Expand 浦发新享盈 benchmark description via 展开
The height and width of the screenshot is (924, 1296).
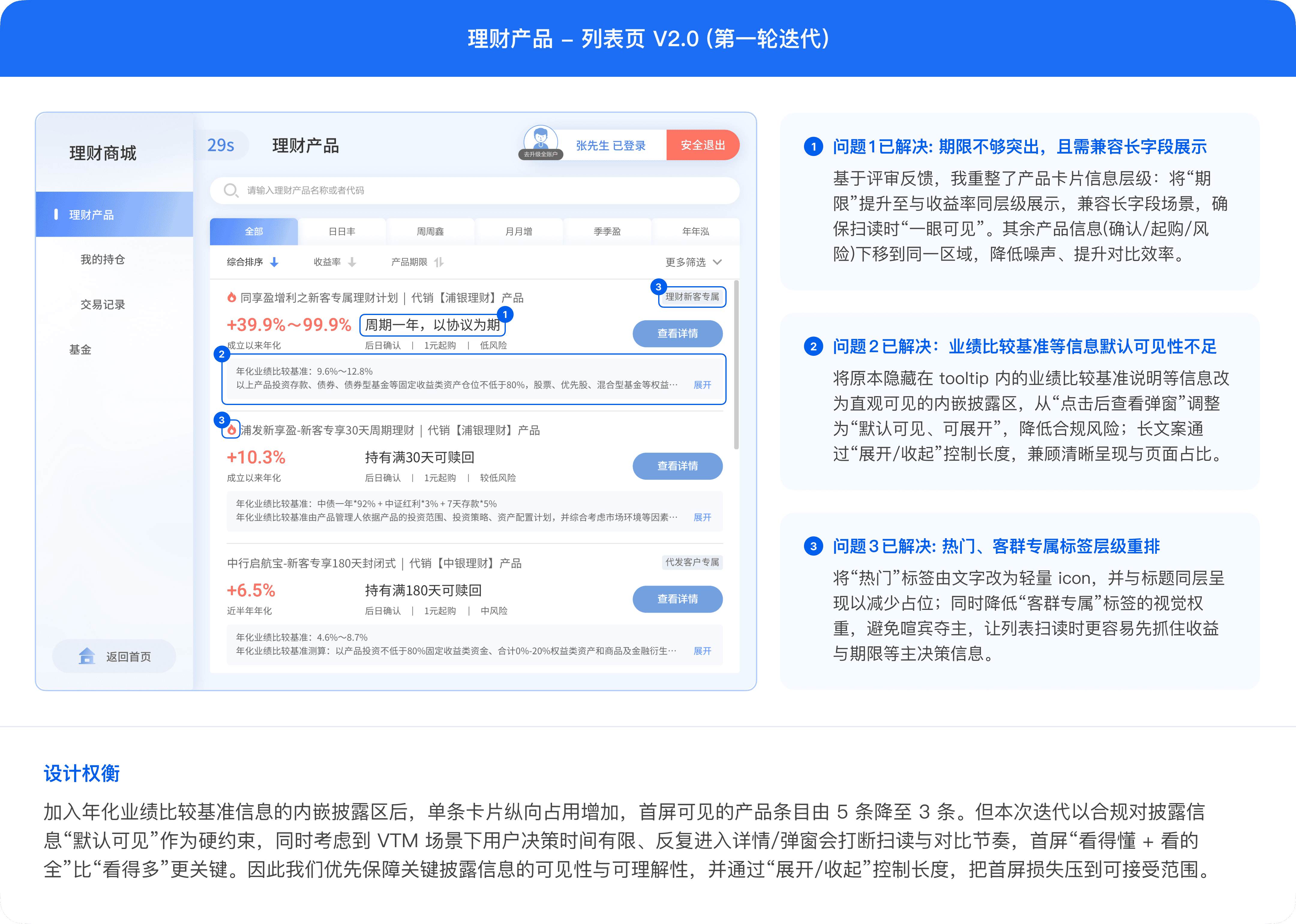(702, 517)
